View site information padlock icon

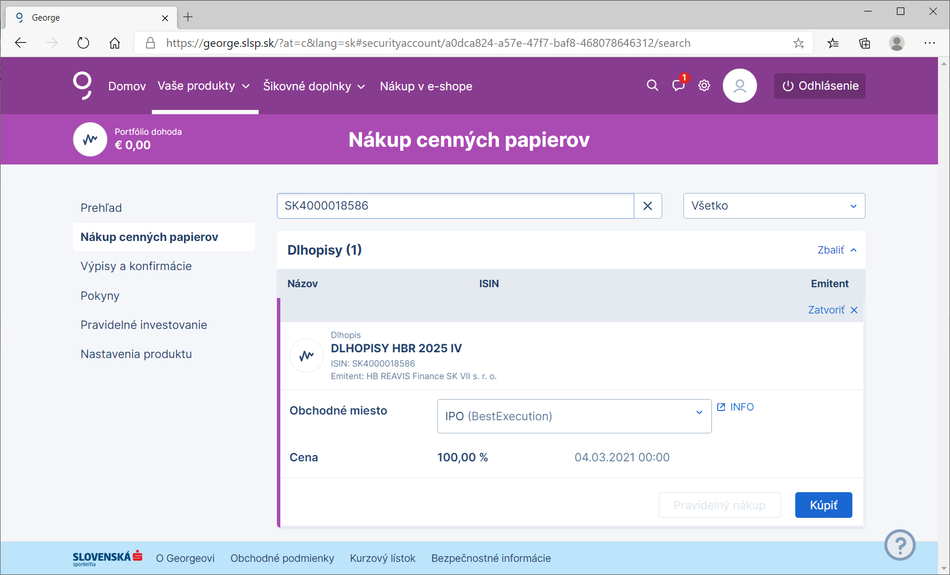pos(150,43)
